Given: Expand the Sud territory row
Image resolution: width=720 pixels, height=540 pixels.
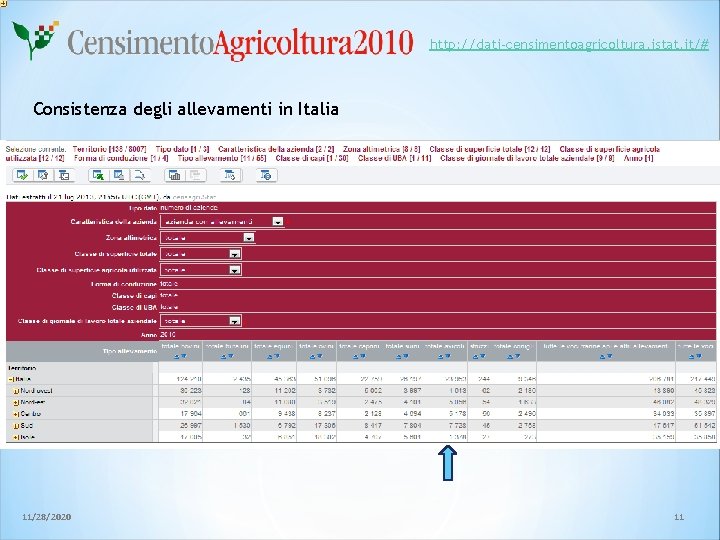Looking at the screenshot, I should (x=16, y=426).
